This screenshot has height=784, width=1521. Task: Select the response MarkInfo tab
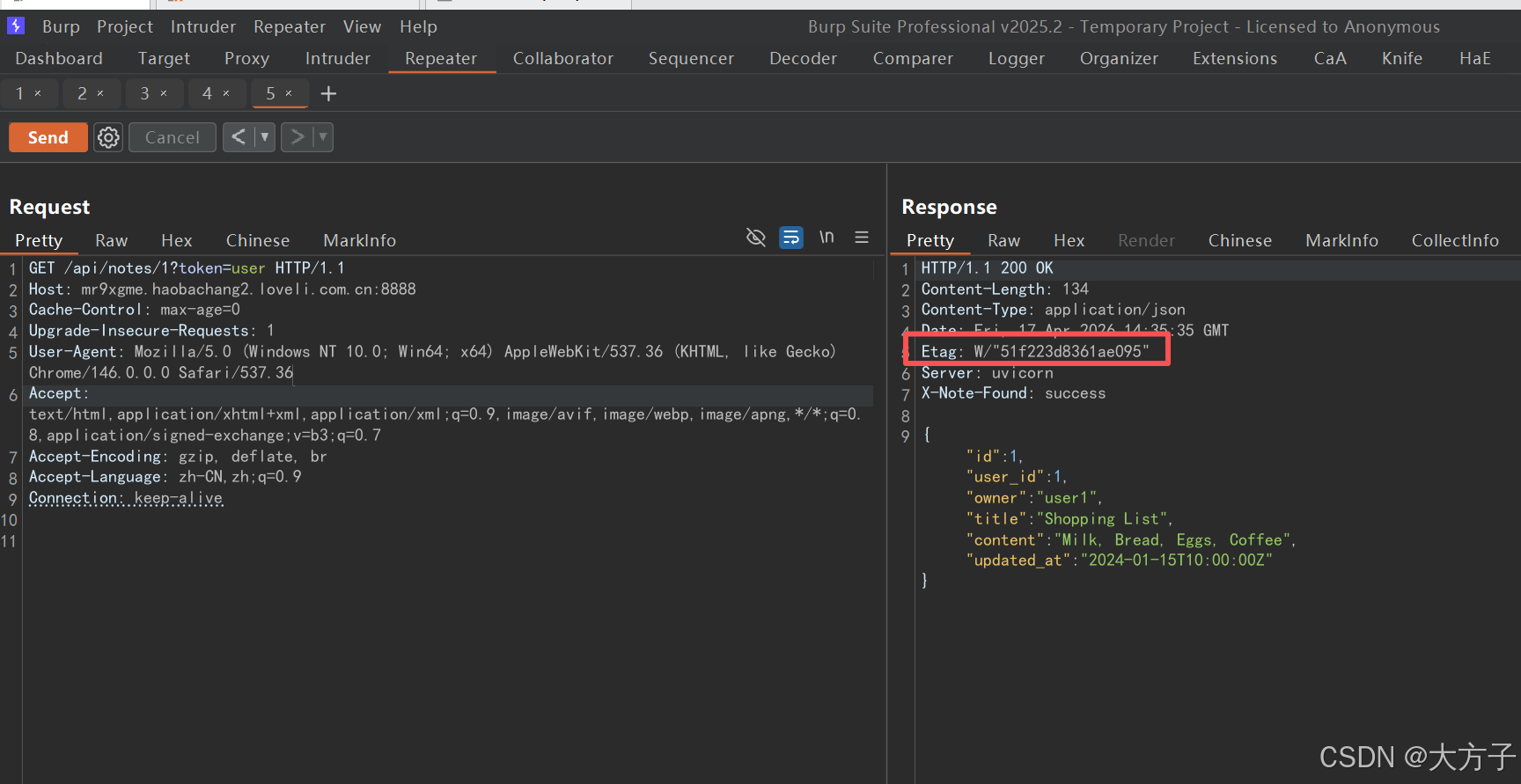point(1342,240)
